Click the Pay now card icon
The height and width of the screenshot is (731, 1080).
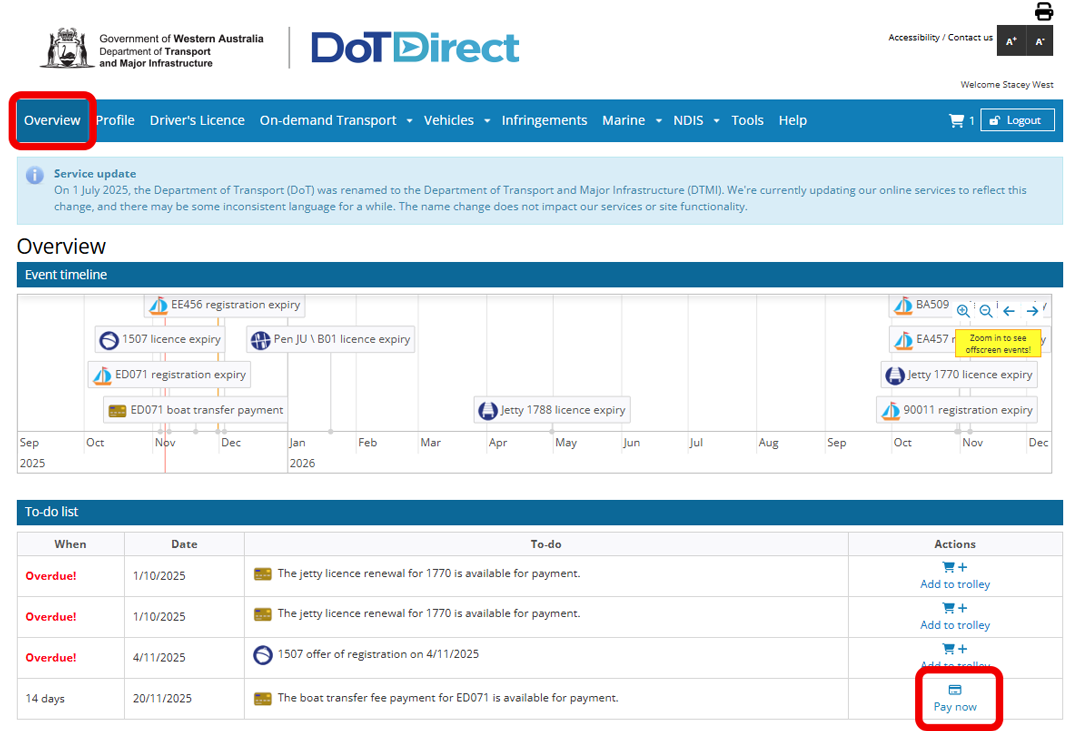point(955,690)
